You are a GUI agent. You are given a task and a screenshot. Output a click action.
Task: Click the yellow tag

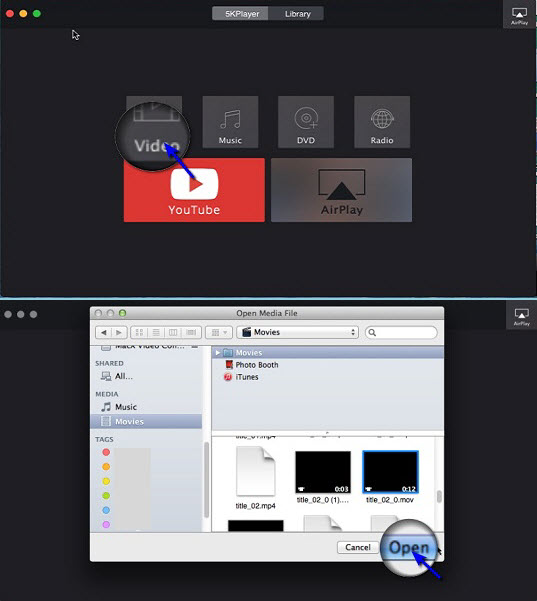point(106,481)
